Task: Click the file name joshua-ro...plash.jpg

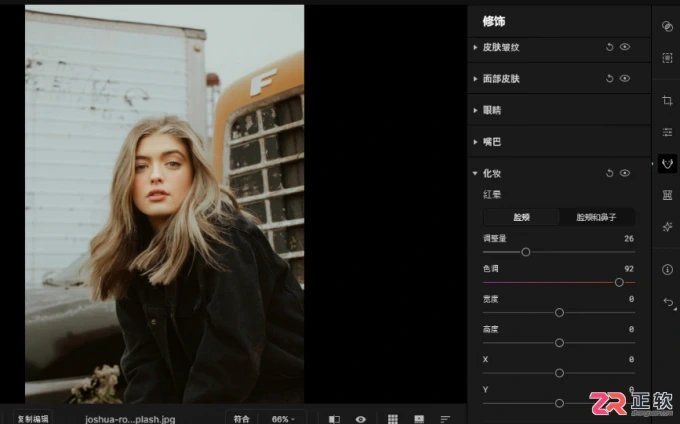Action: pos(130,419)
